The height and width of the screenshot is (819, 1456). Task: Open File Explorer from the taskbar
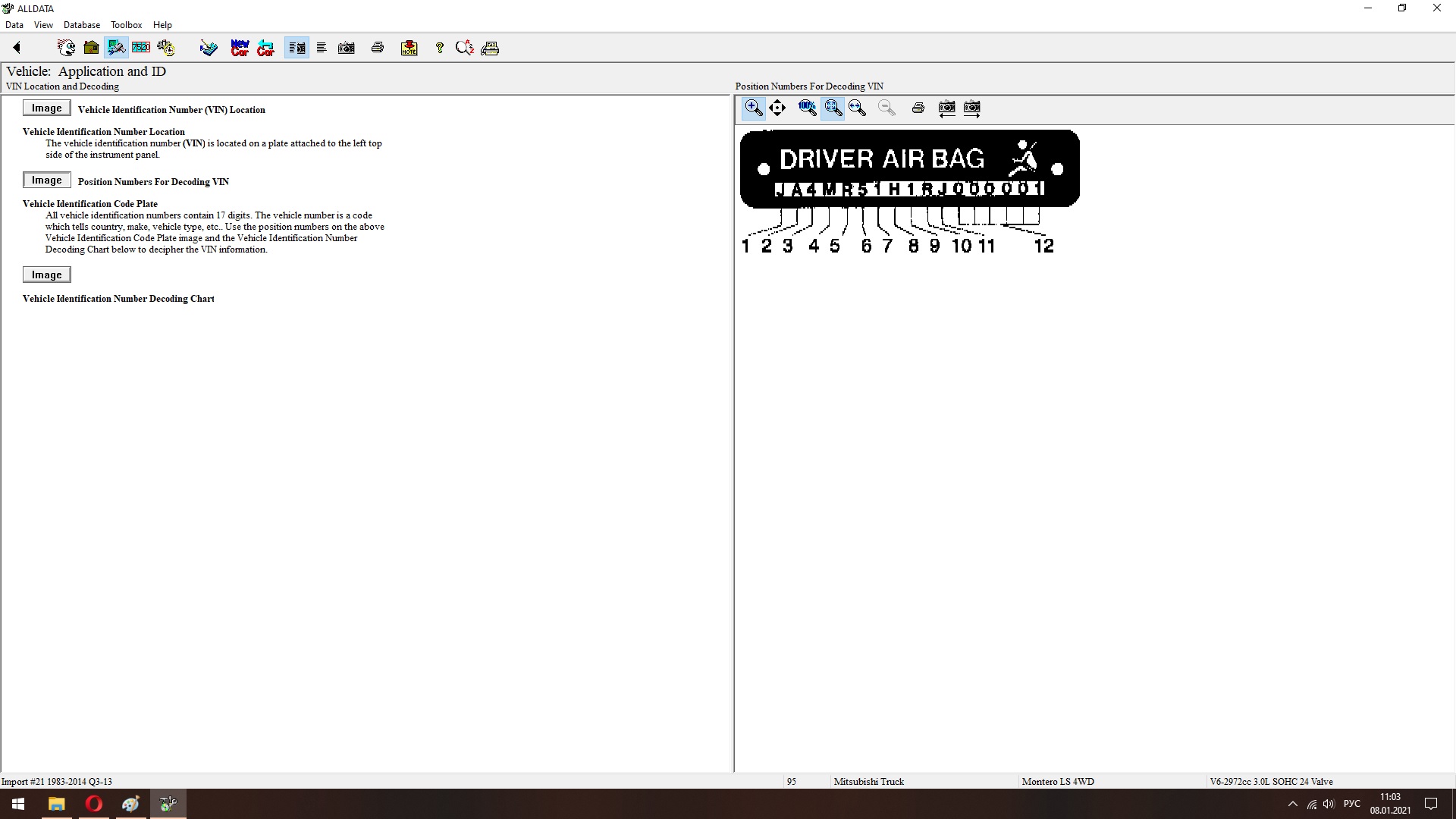56,804
